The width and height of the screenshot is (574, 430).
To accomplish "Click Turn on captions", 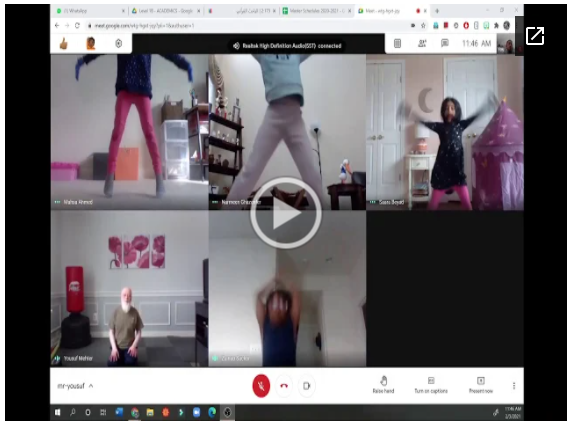I will click(x=431, y=385).
